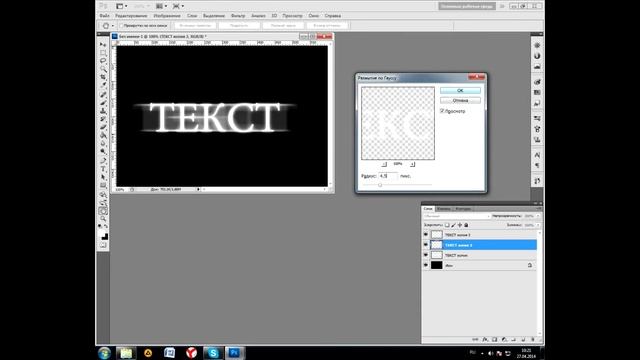Select the Pen tool
This screenshot has width=640, height=360.
[x=103, y=160]
